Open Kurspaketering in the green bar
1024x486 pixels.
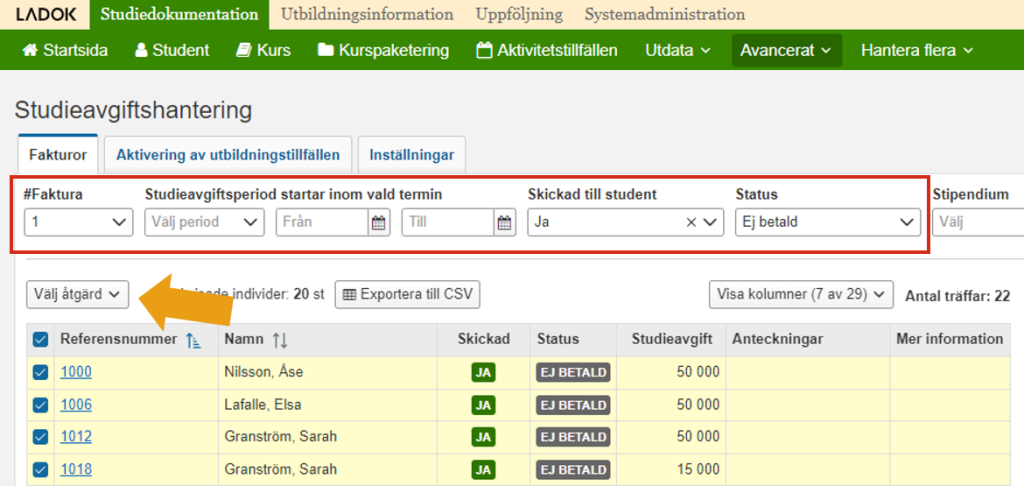coord(383,50)
